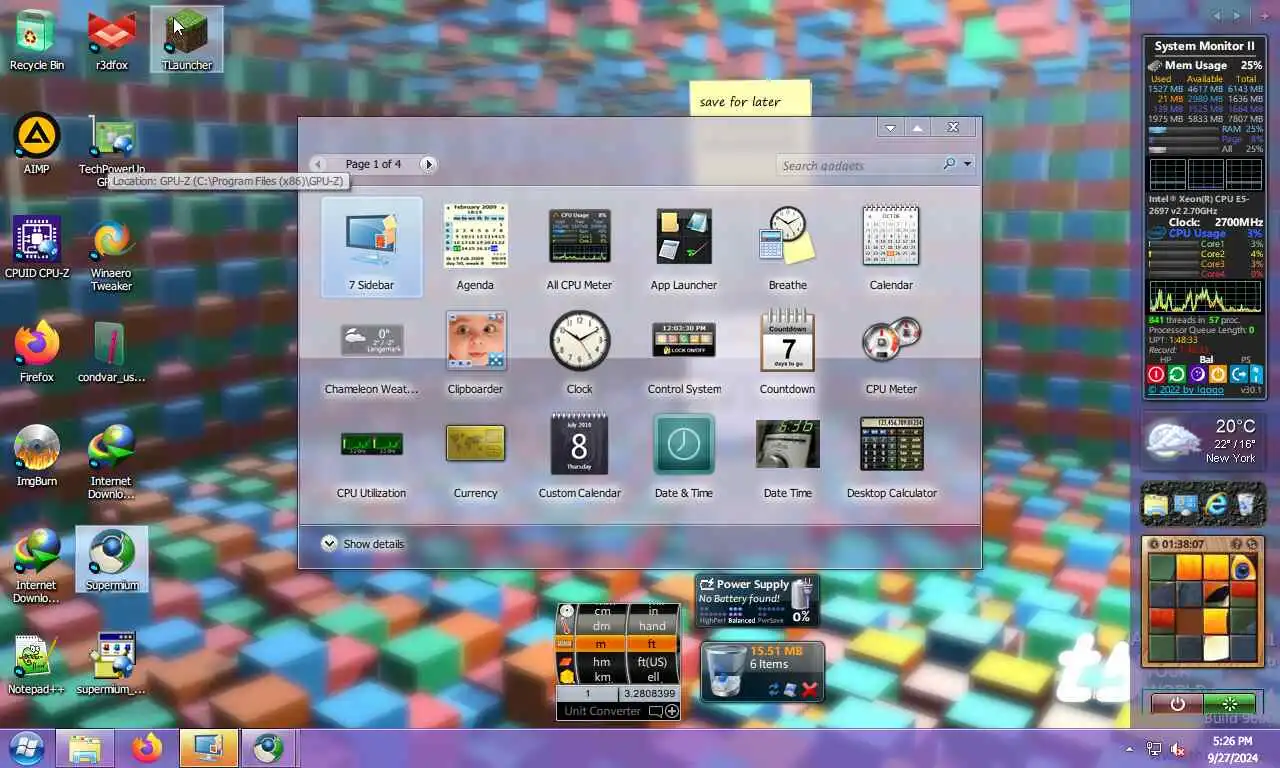This screenshot has height=768, width=1280.
Task: Select the Countdown gadget
Action: [x=787, y=351]
